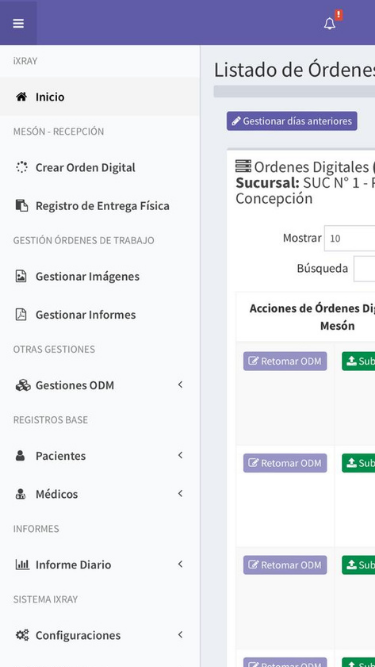Toggle the hamburger sidebar menu

pos(18,23)
